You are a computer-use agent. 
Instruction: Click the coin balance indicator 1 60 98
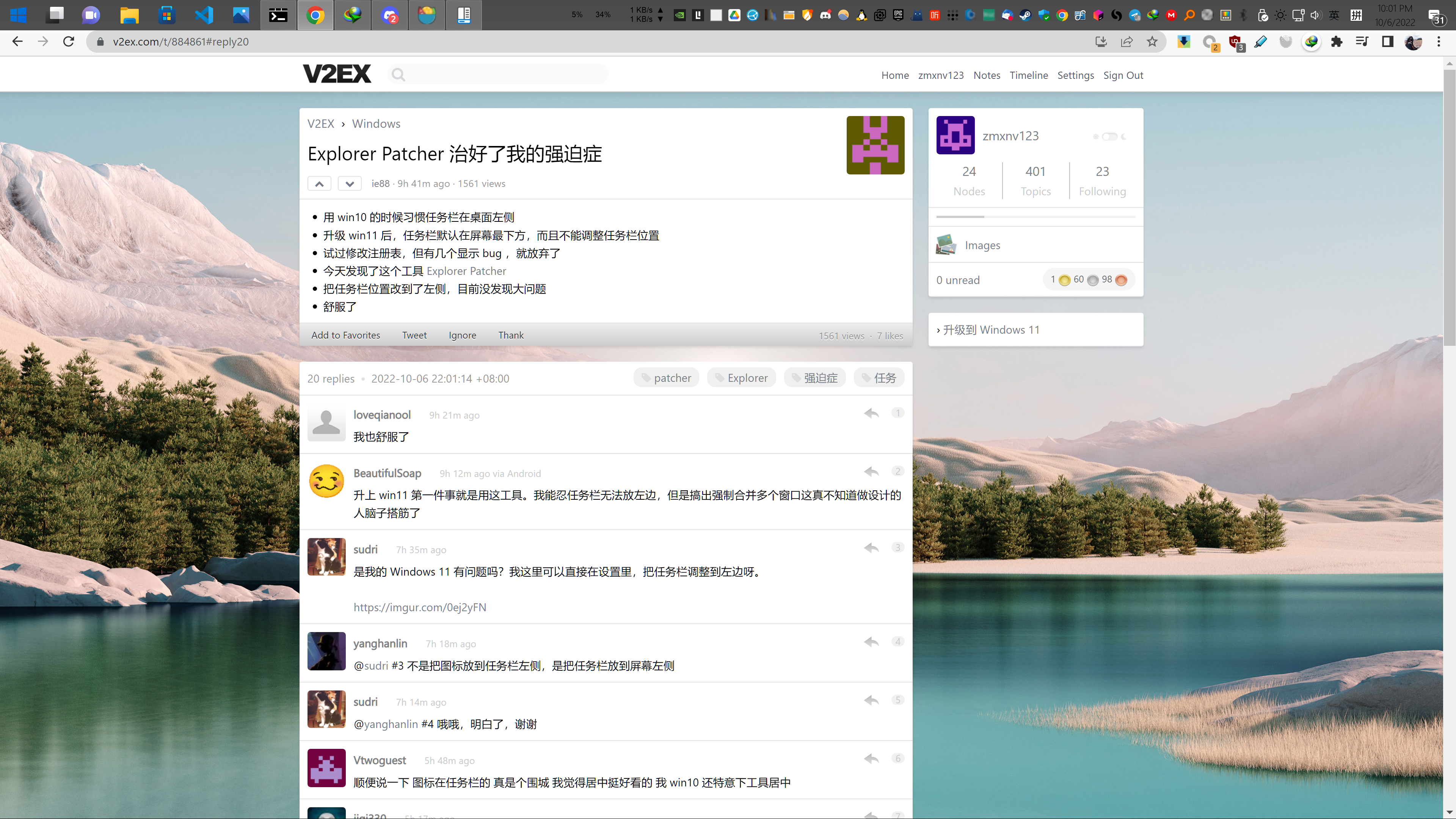(x=1088, y=280)
